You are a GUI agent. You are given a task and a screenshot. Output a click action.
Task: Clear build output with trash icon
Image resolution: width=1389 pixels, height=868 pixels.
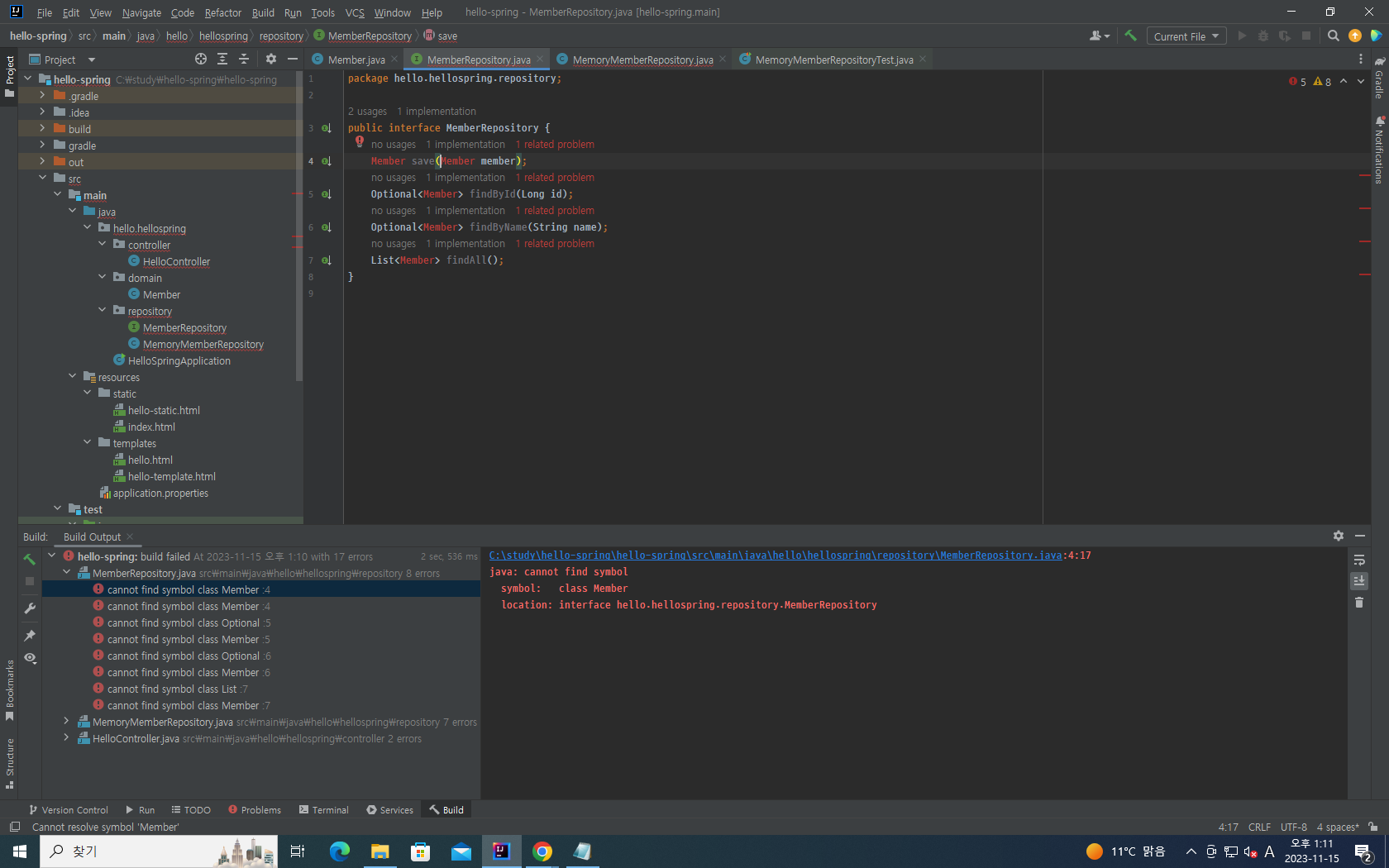point(1359,603)
